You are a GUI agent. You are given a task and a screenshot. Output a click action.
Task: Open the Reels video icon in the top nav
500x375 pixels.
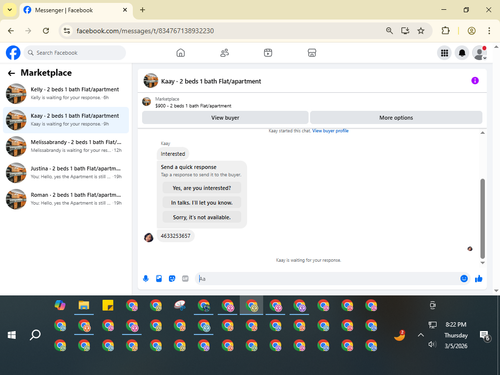(x=268, y=53)
